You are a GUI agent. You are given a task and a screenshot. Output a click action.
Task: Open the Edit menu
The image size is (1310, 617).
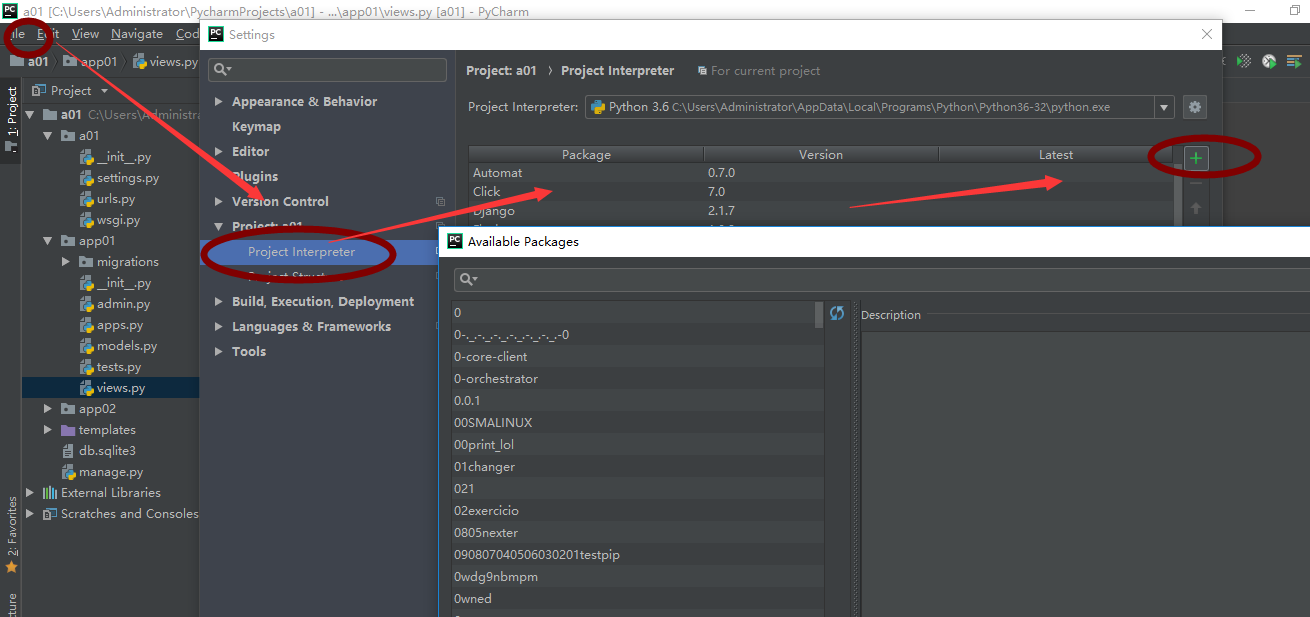point(48,34)
